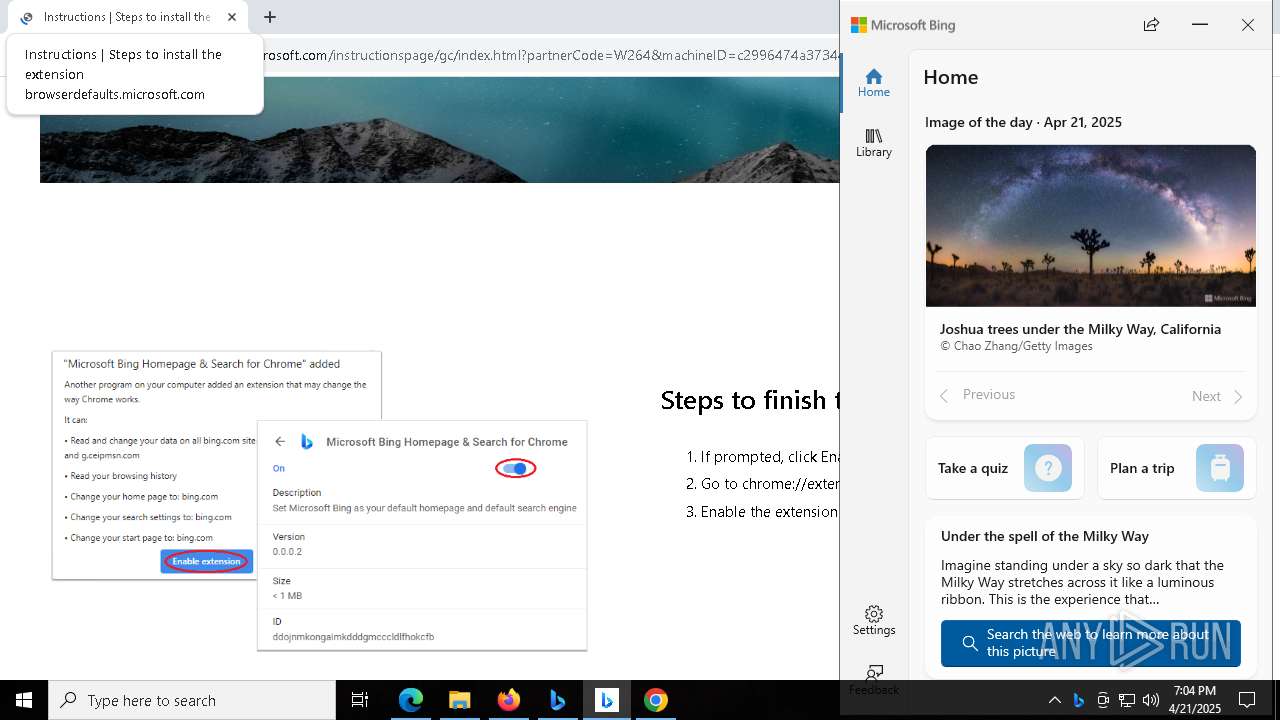Show the next image of the day

click(1217, 396)
